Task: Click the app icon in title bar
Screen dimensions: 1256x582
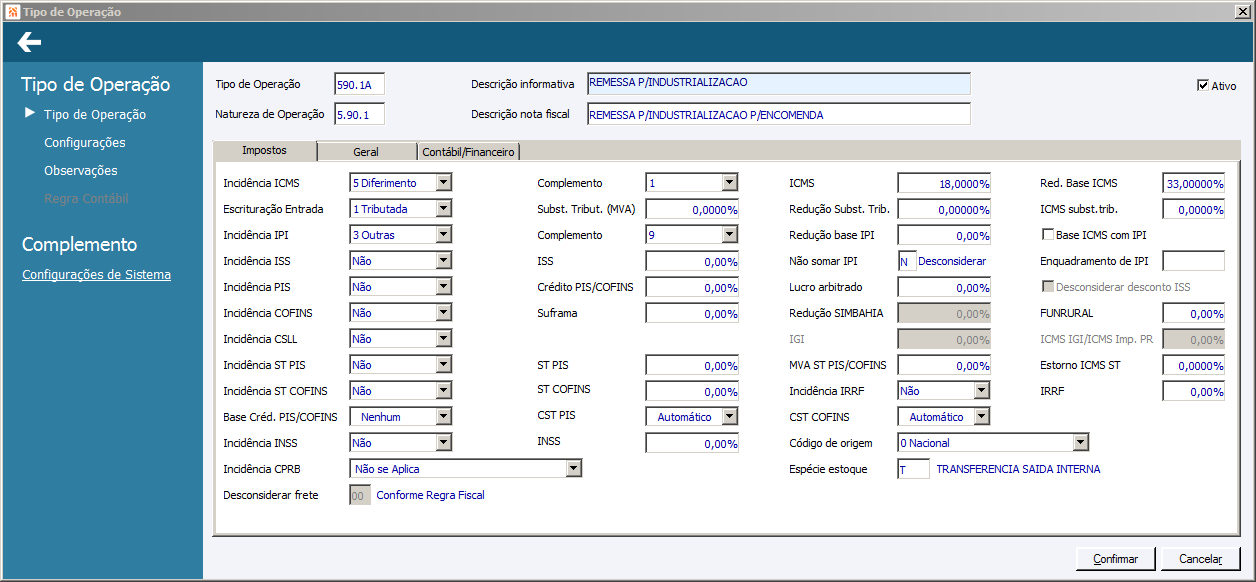Action: (12, 11)
